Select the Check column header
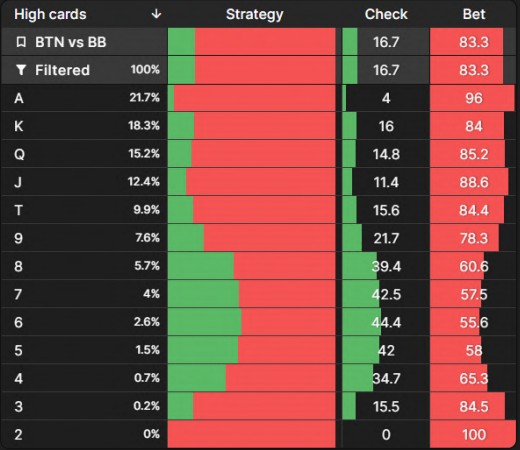This screenshot has height=450, width=520. tap(386, 14)
